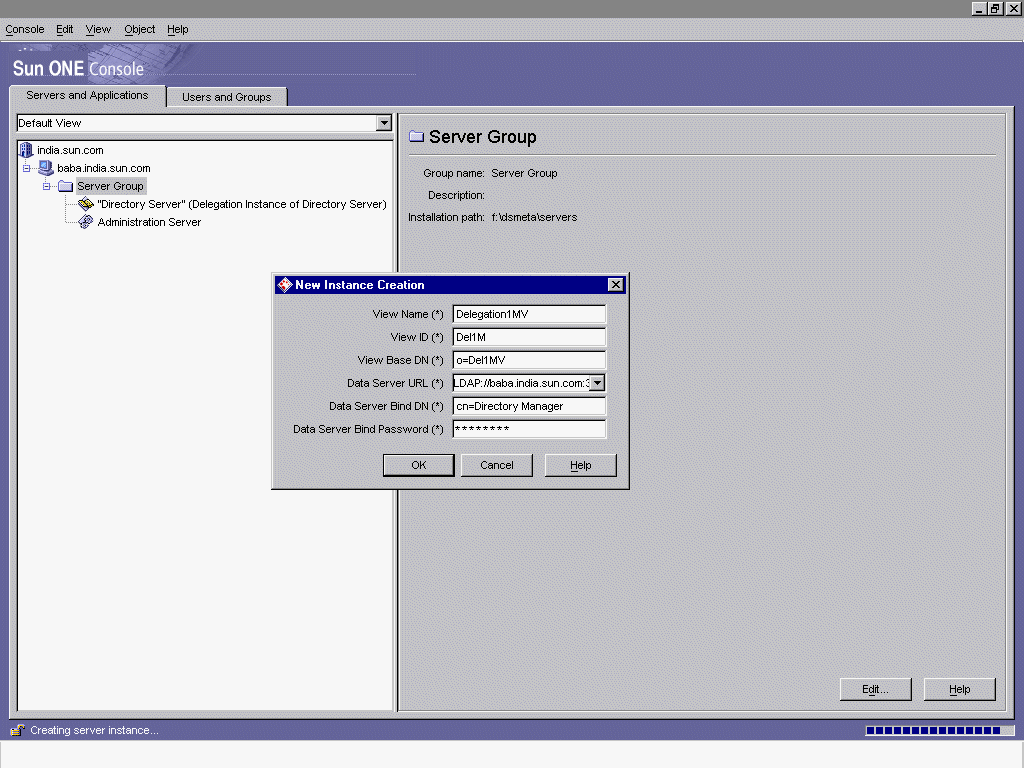Click the Edit... button in Server Group panel

click(875, 689)
